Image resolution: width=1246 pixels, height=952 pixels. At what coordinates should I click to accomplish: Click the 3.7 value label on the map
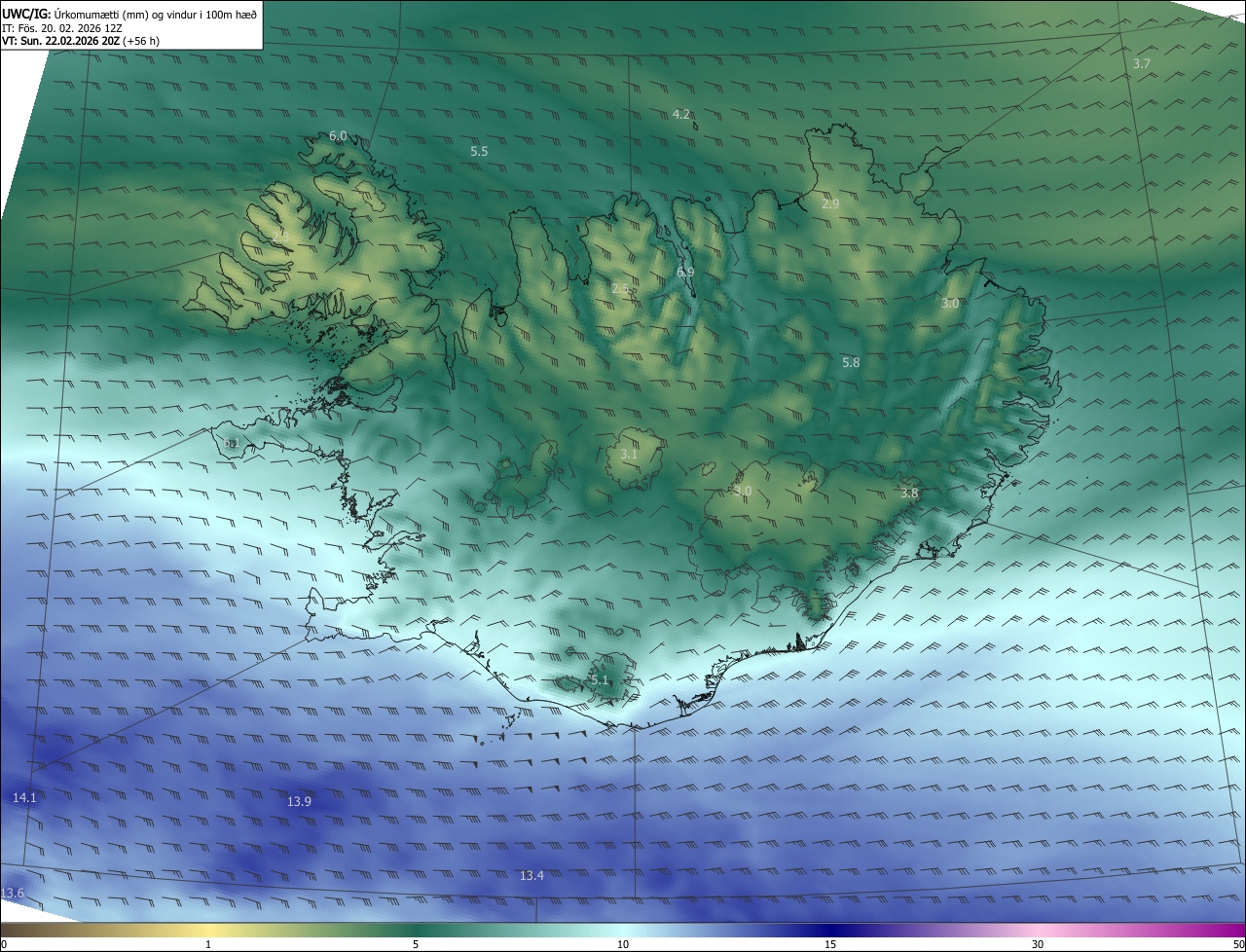click(x=1142, y=63)
